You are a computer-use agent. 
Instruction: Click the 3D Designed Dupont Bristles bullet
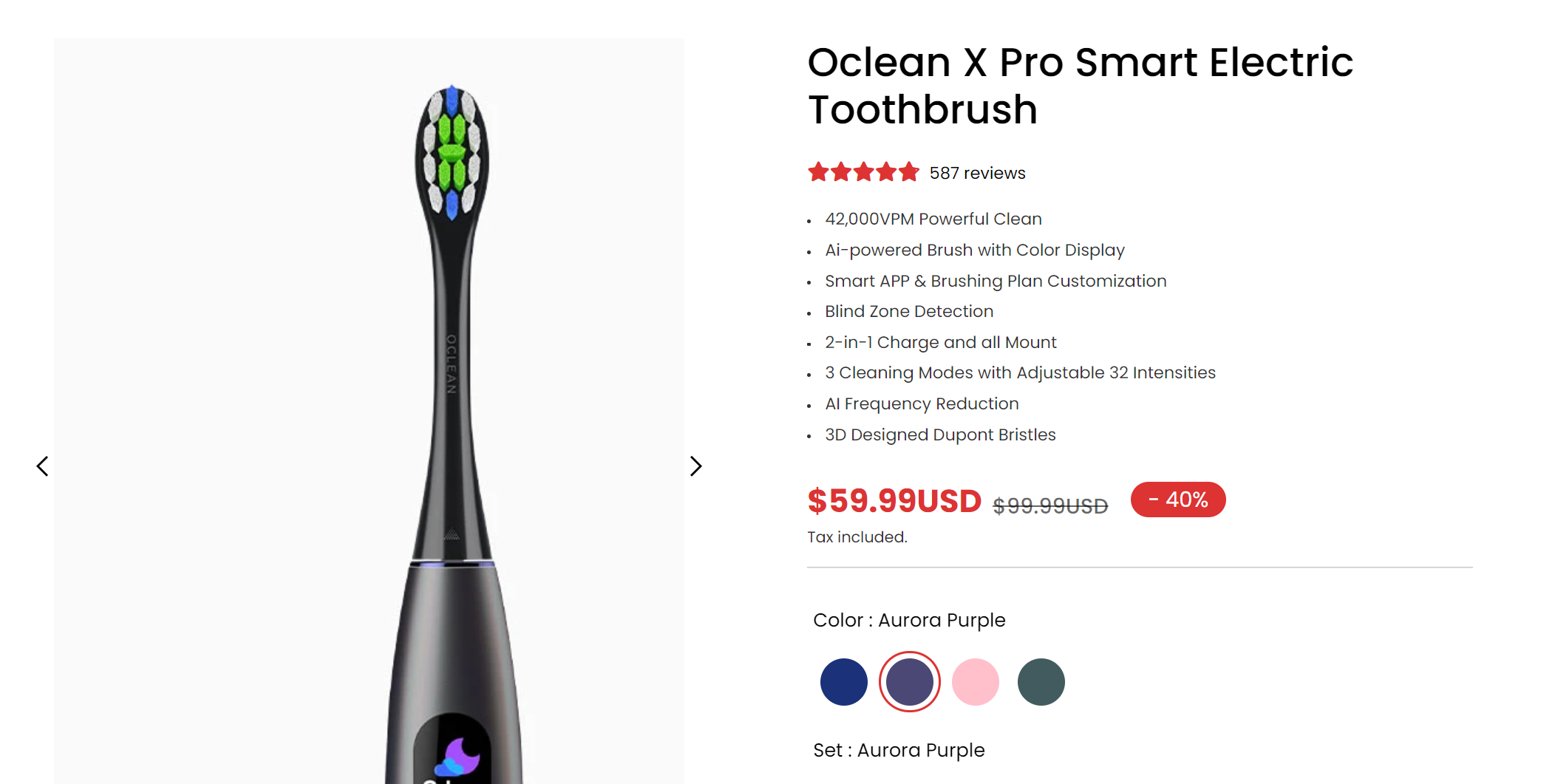940,434
